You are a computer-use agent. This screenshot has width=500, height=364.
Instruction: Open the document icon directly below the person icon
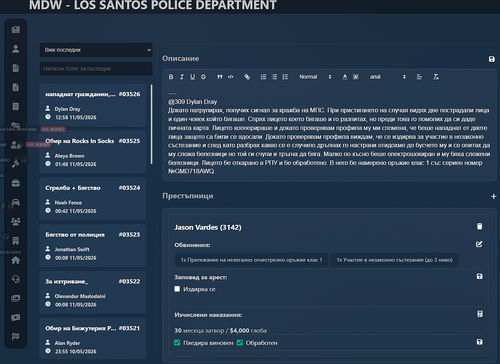pyautogui.click(x=15, y=68)
